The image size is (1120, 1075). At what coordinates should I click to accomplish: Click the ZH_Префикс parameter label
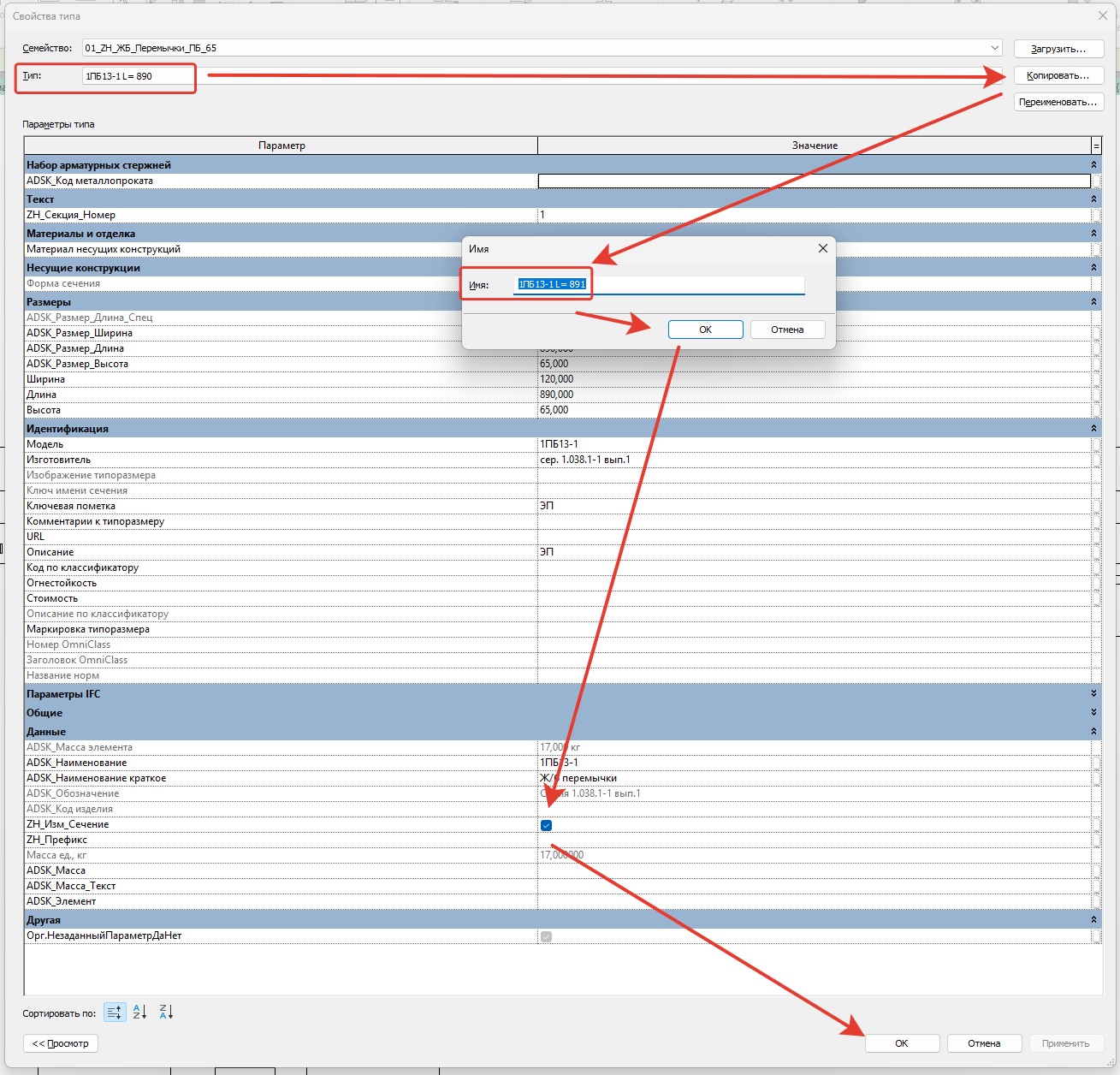pyautogui.click(x=56, y=840)
